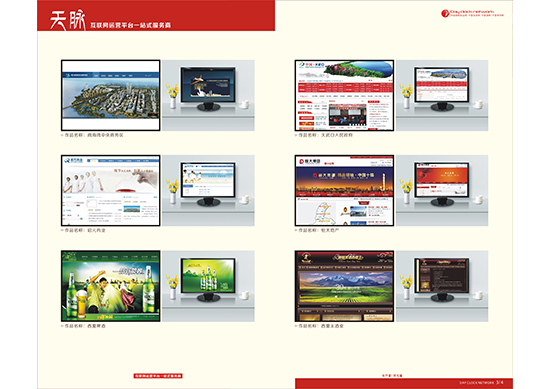The height and width of the screenshot is (389, 550).
Task: Open the pharmaceutical site screenshot with white-coat staff
Action: point(110,190)
